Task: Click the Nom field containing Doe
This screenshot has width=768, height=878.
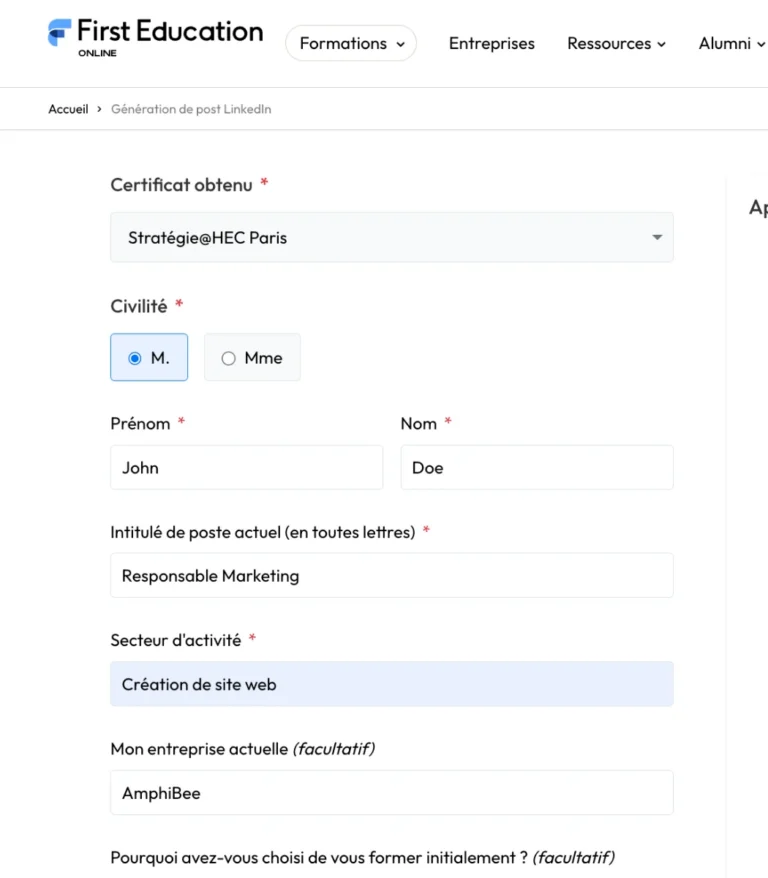Action: click(x=537, y=468)
